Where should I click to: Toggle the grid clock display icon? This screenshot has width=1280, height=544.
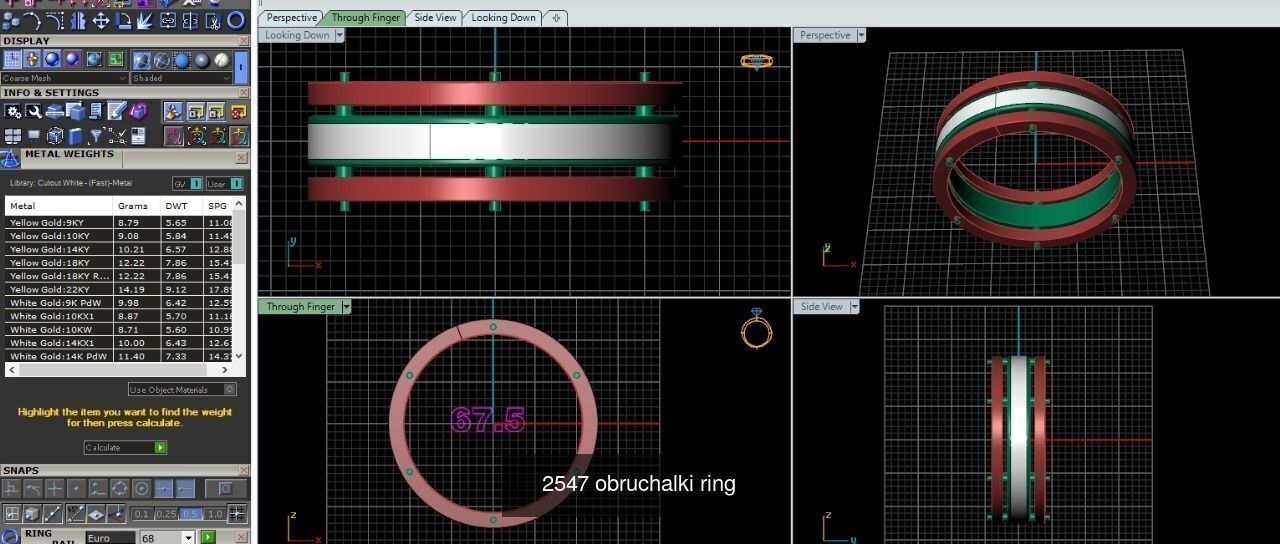pos(12,59)
